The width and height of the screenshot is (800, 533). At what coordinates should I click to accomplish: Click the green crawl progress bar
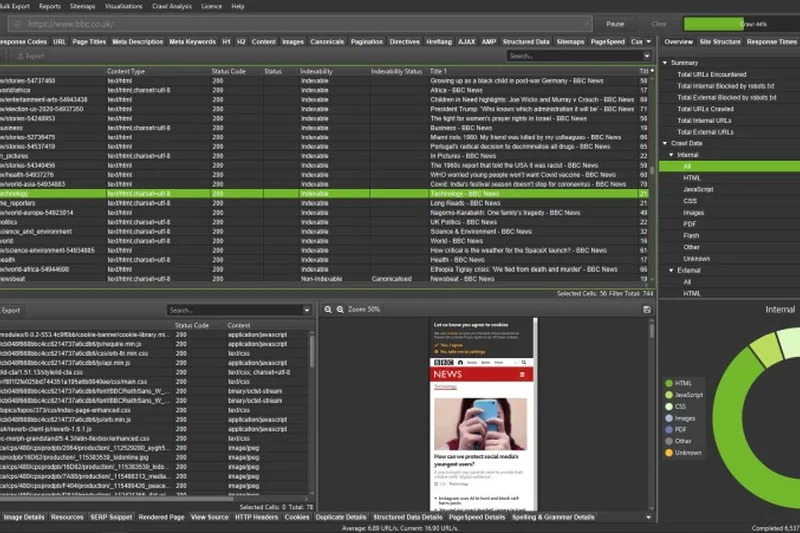point(740,23)
